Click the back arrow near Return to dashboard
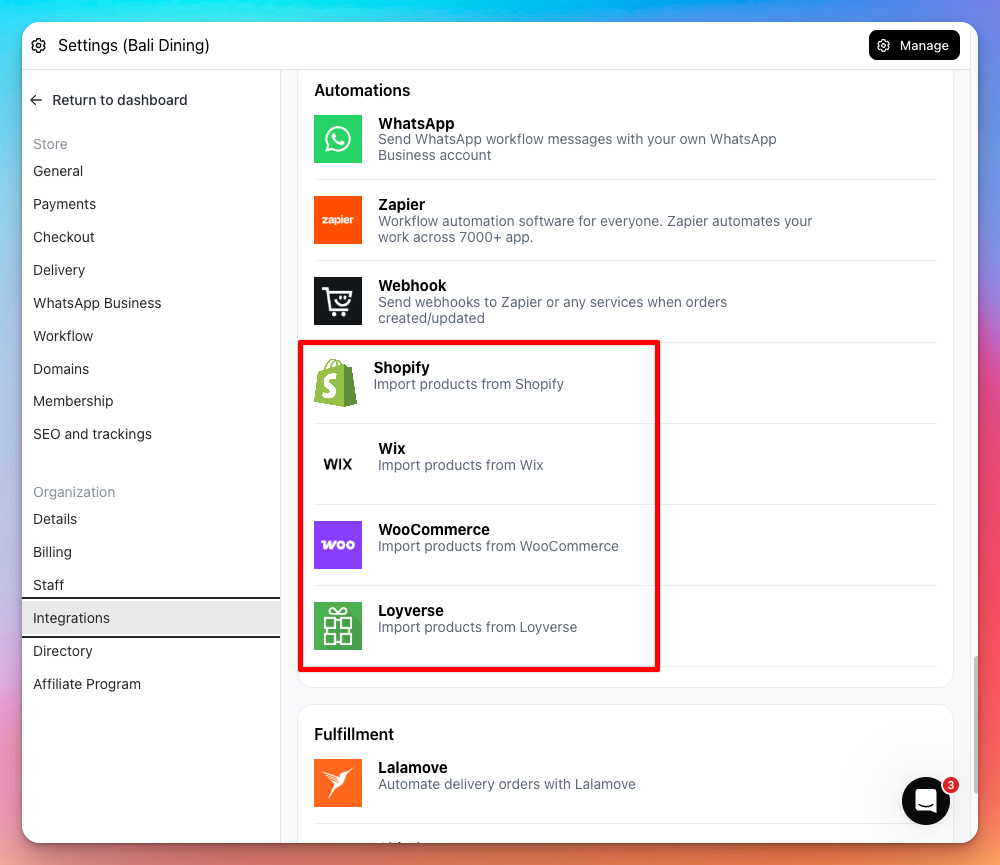The image size is (1000, 865). coord(36,100)
